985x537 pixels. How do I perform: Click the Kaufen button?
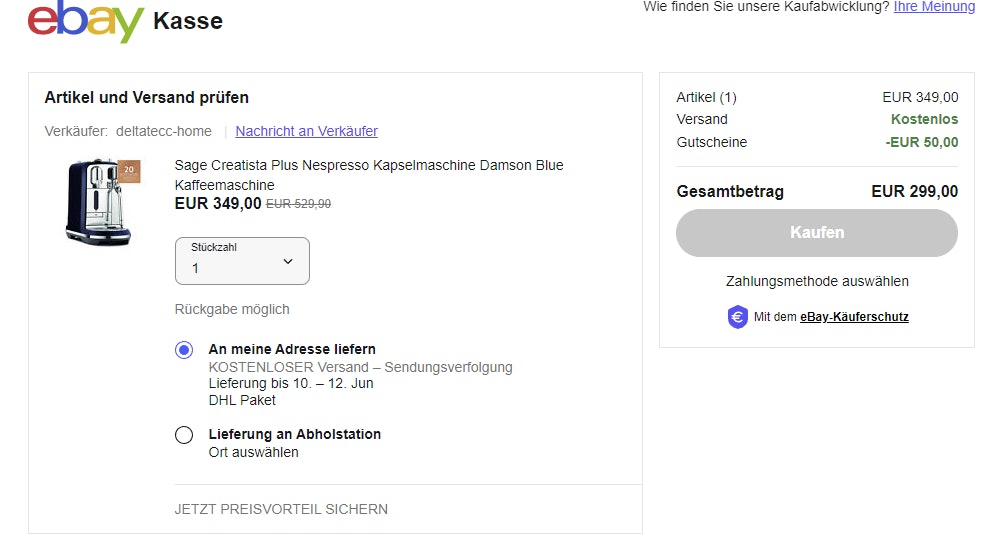[817, 232]
